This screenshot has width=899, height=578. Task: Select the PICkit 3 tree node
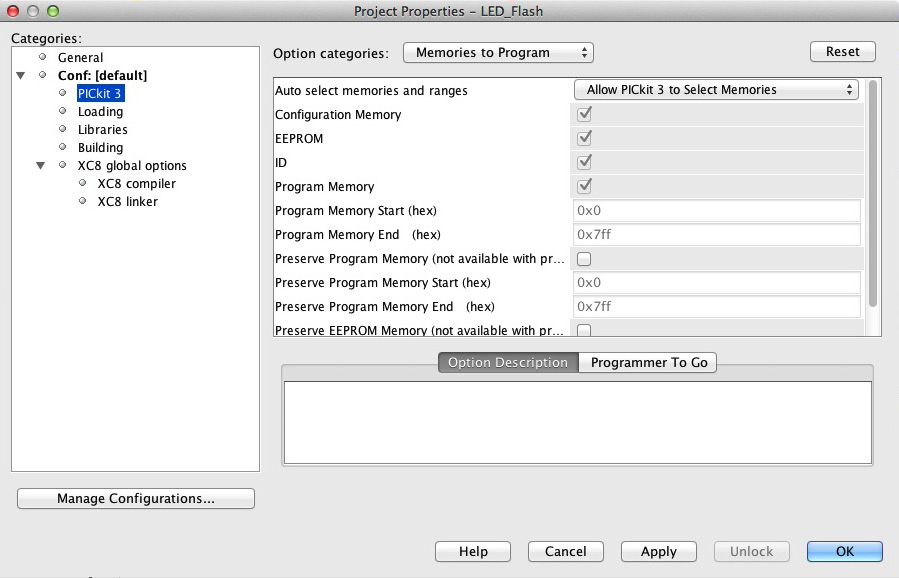(100, 94)
